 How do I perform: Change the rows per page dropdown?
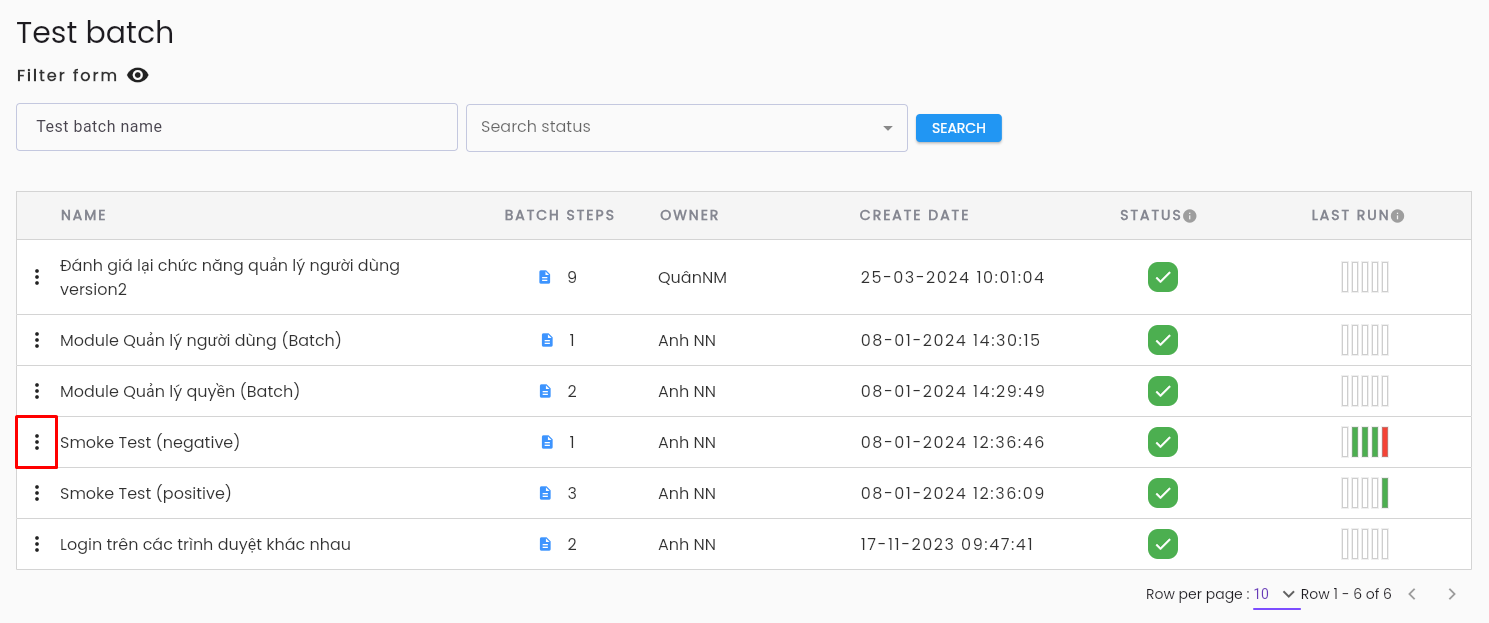(1277, 594)
